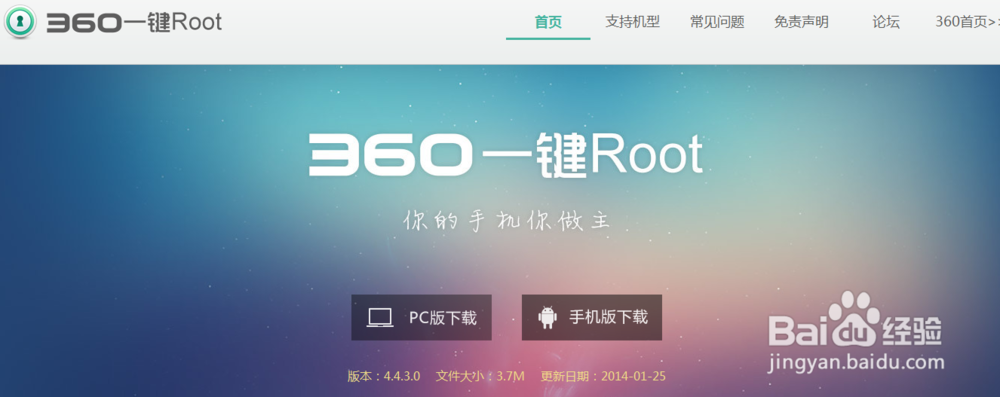Click the green 360 Root logo icon
This screenshot has height=397, width=1000.
20,22
